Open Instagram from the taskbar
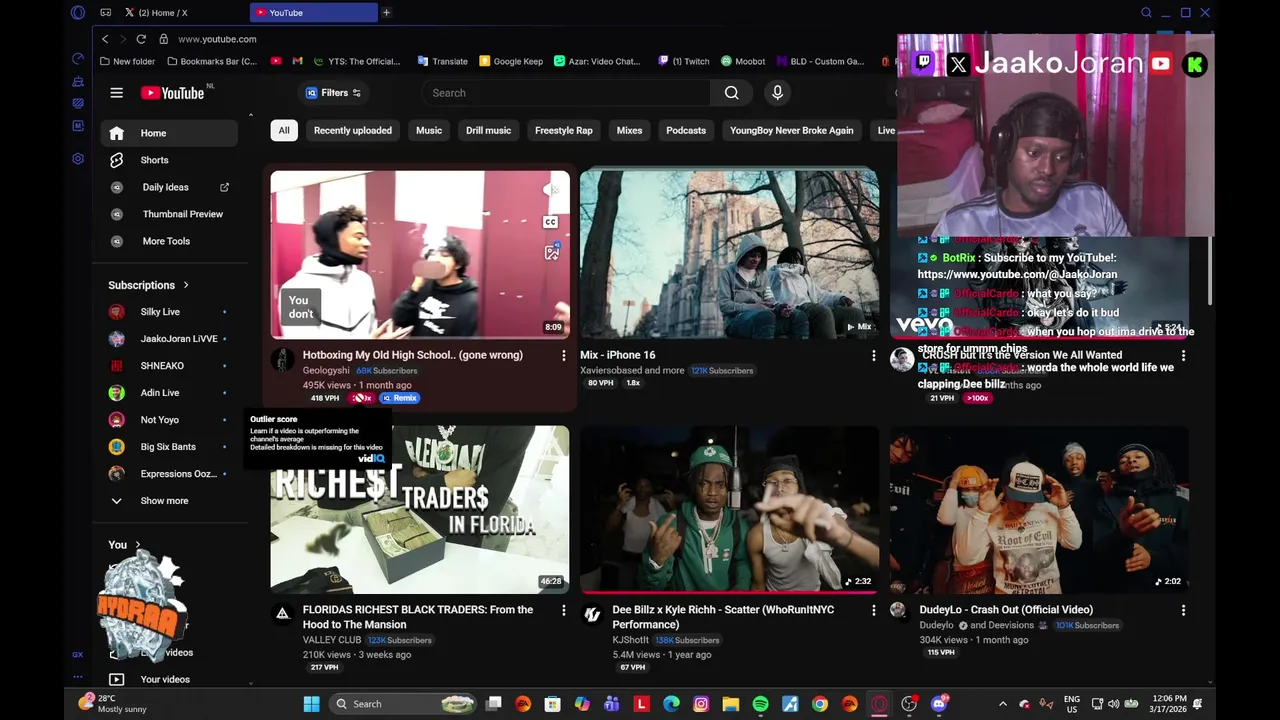This screenshot has width=1280, height=720. (701, 704)
